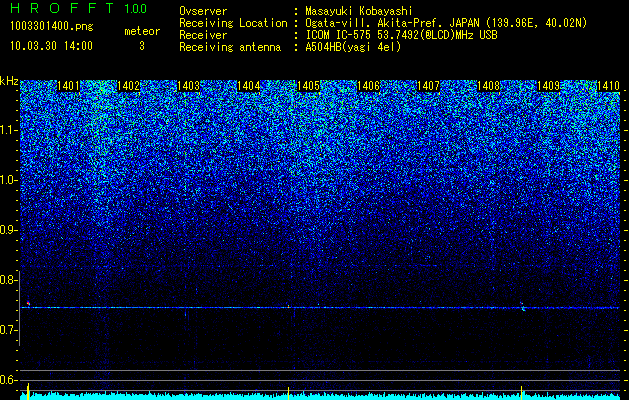Screen dimensions: 629x400
Task: Click the Receiving antenna field label
Action: (230, 47)
